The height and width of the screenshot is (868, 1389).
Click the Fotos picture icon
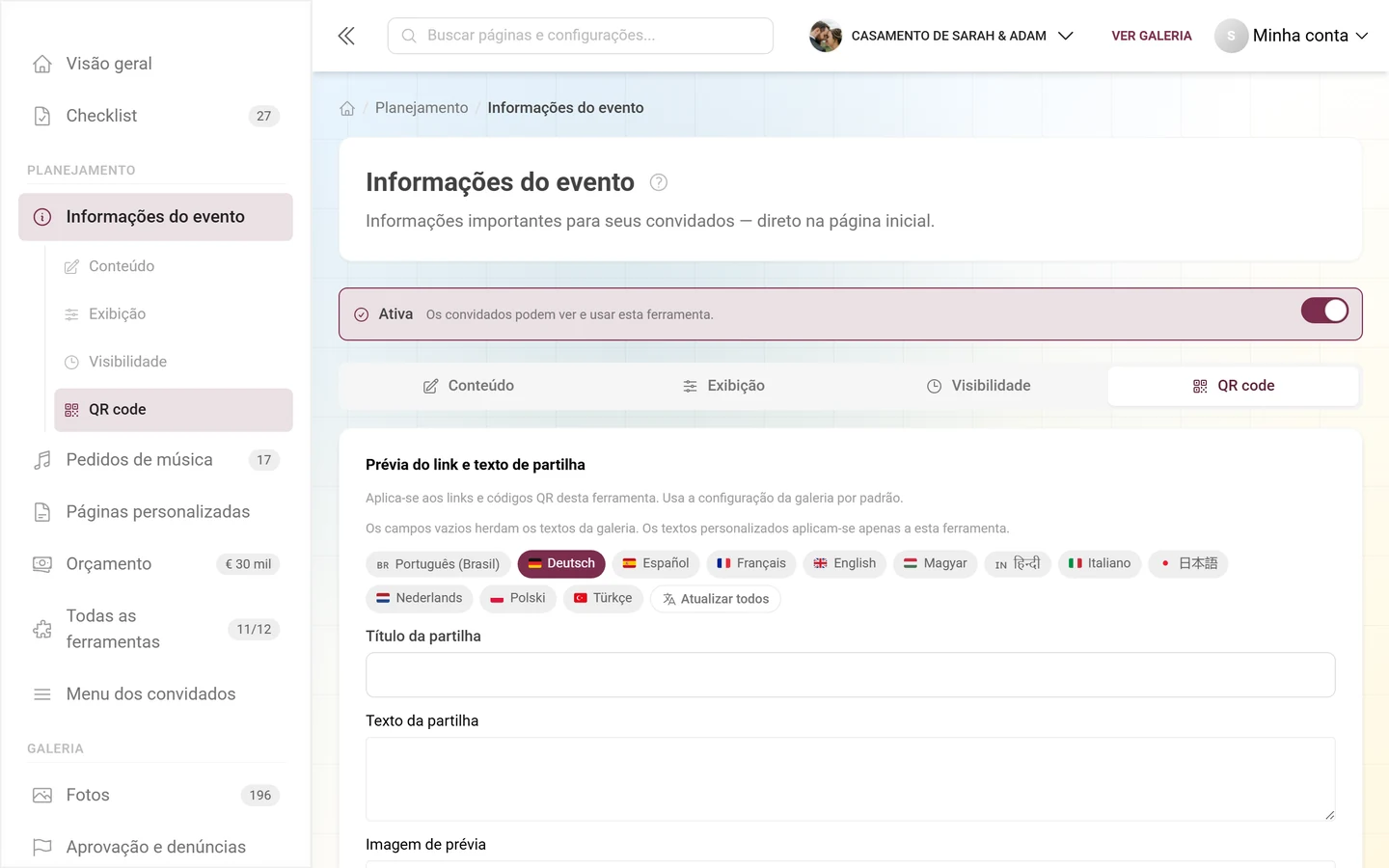click(x=42, y=796)
